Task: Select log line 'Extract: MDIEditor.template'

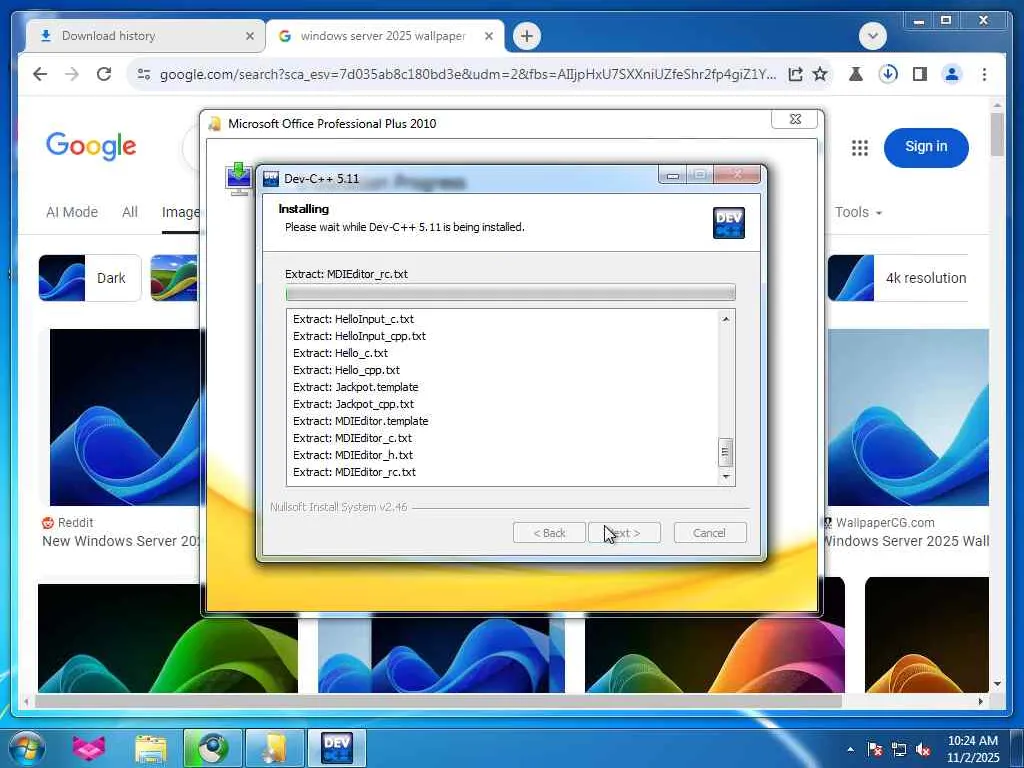Action: (x=360, y=421)
